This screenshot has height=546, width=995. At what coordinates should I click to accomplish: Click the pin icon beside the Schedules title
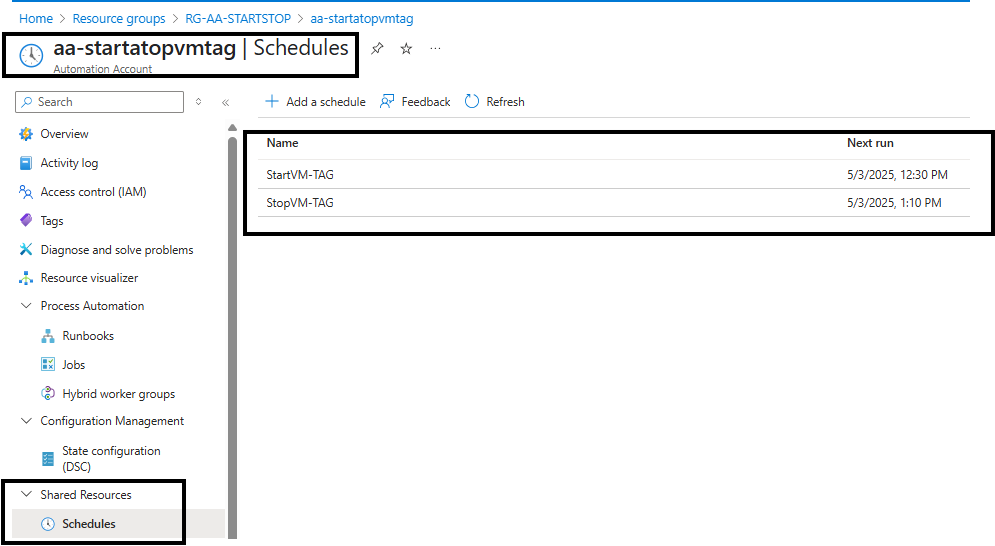[x=377, y=48]
